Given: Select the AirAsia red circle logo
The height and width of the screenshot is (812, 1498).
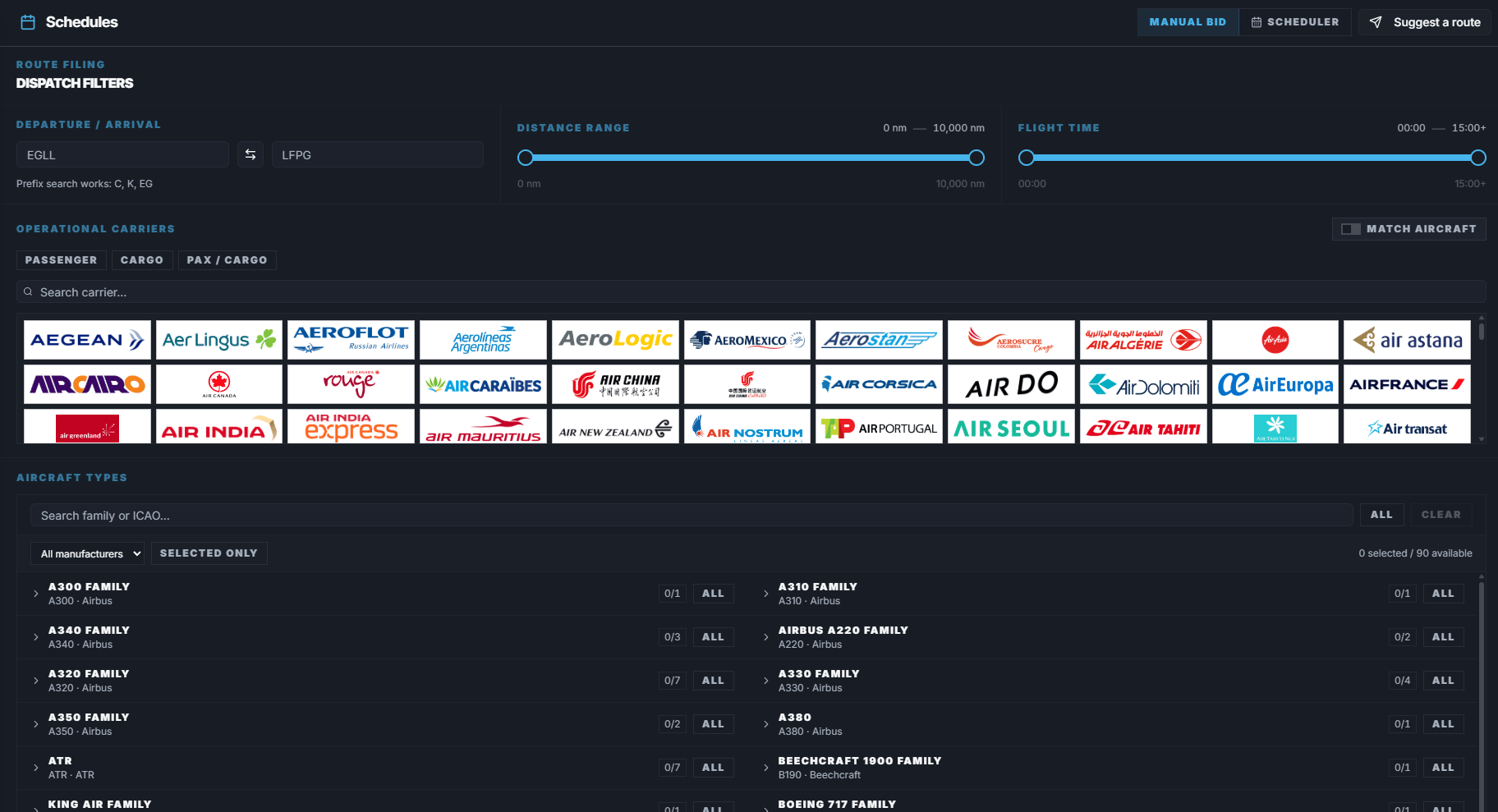Looking at the screenshot, I should 1275,340.
